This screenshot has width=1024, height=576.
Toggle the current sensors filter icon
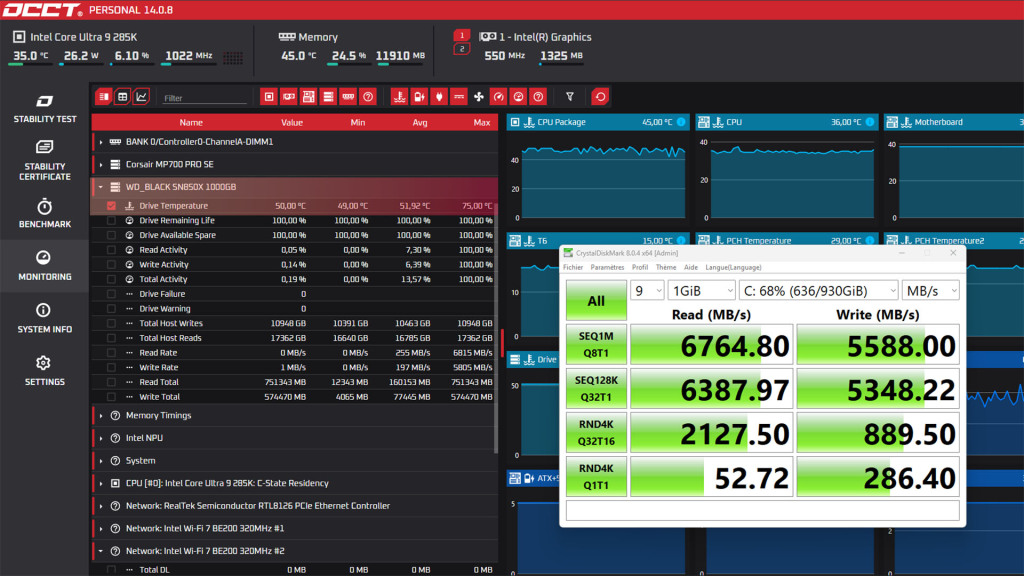(x=459, y=97)
